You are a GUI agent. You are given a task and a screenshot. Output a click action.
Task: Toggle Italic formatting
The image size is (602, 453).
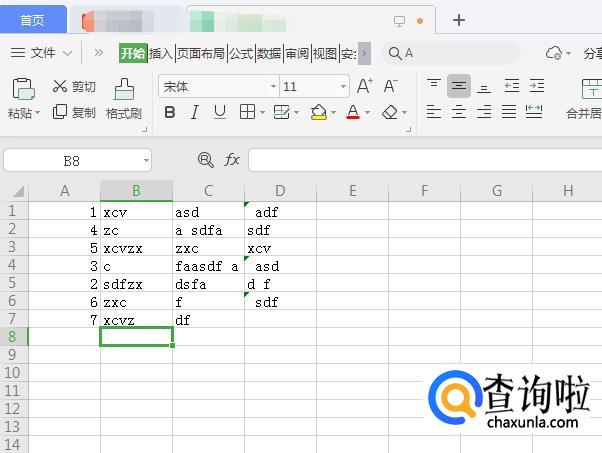click(x=195, y=112)
